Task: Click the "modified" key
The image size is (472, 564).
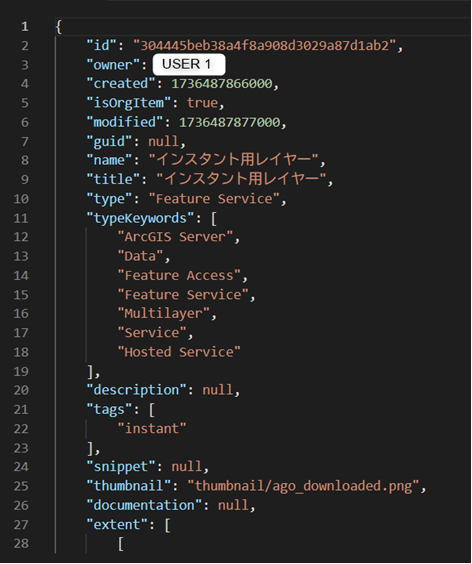Action: (x=124, y=122)
